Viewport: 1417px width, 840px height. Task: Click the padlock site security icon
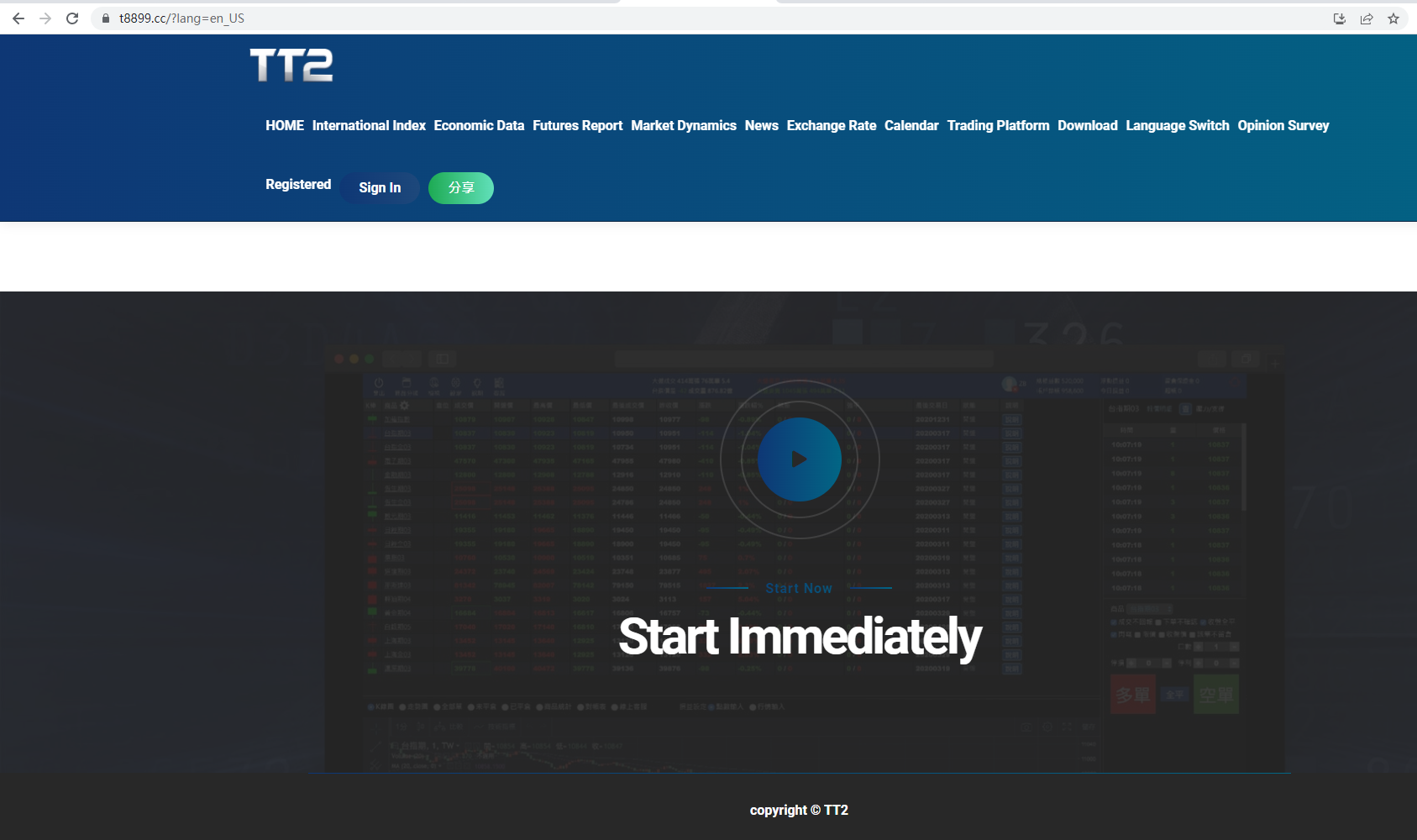coord(106,18)
